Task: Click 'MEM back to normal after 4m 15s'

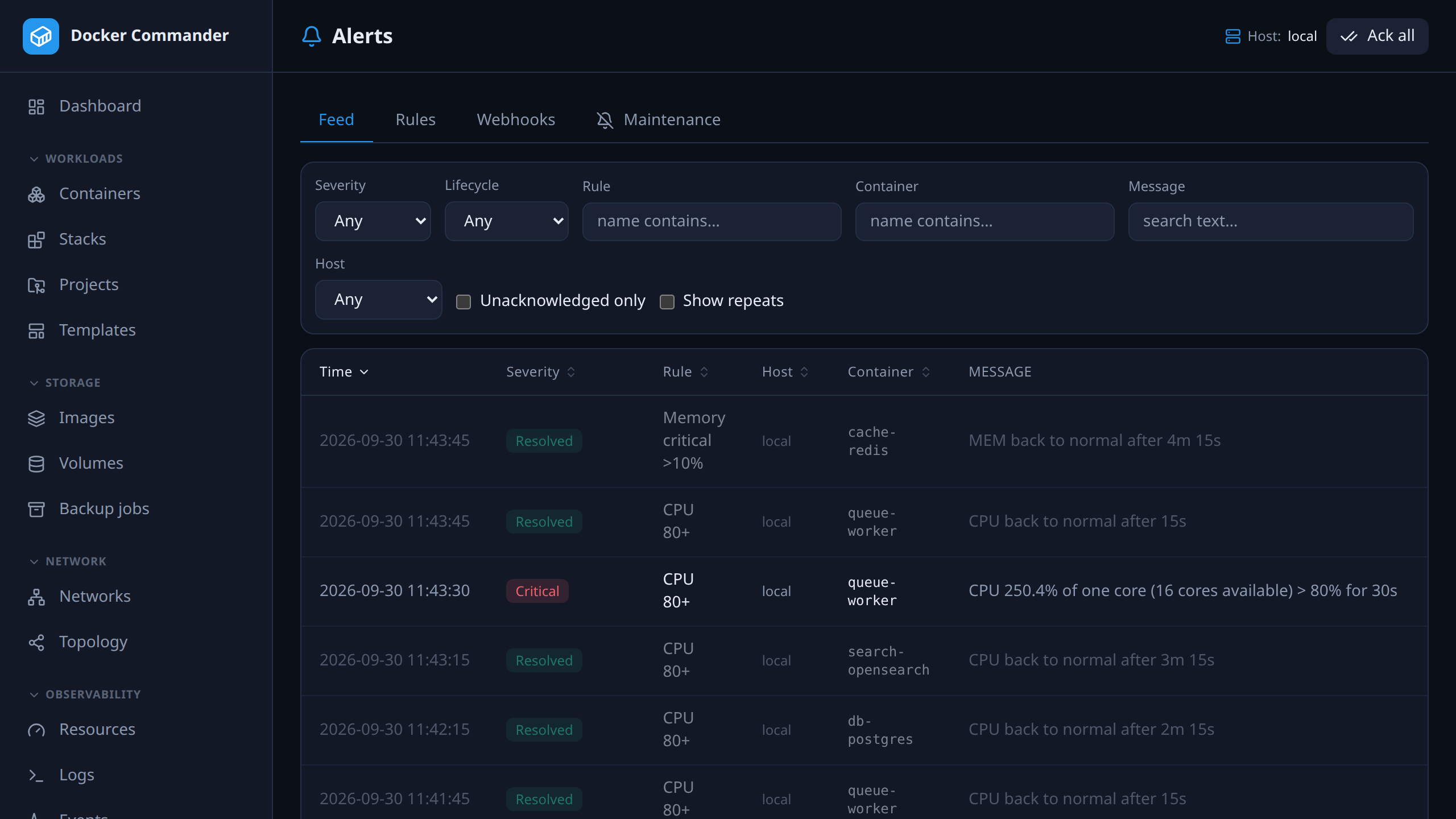Action: pyautogui.click(x=1095, y=441)
